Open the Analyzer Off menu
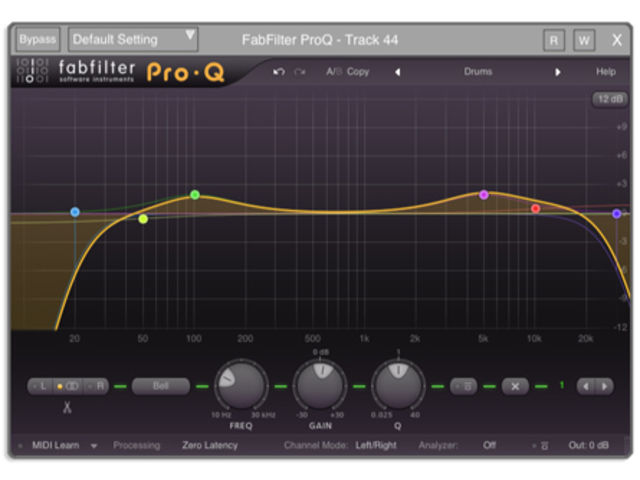Viewport: 640px width, 480px height. tap(489, 445)
